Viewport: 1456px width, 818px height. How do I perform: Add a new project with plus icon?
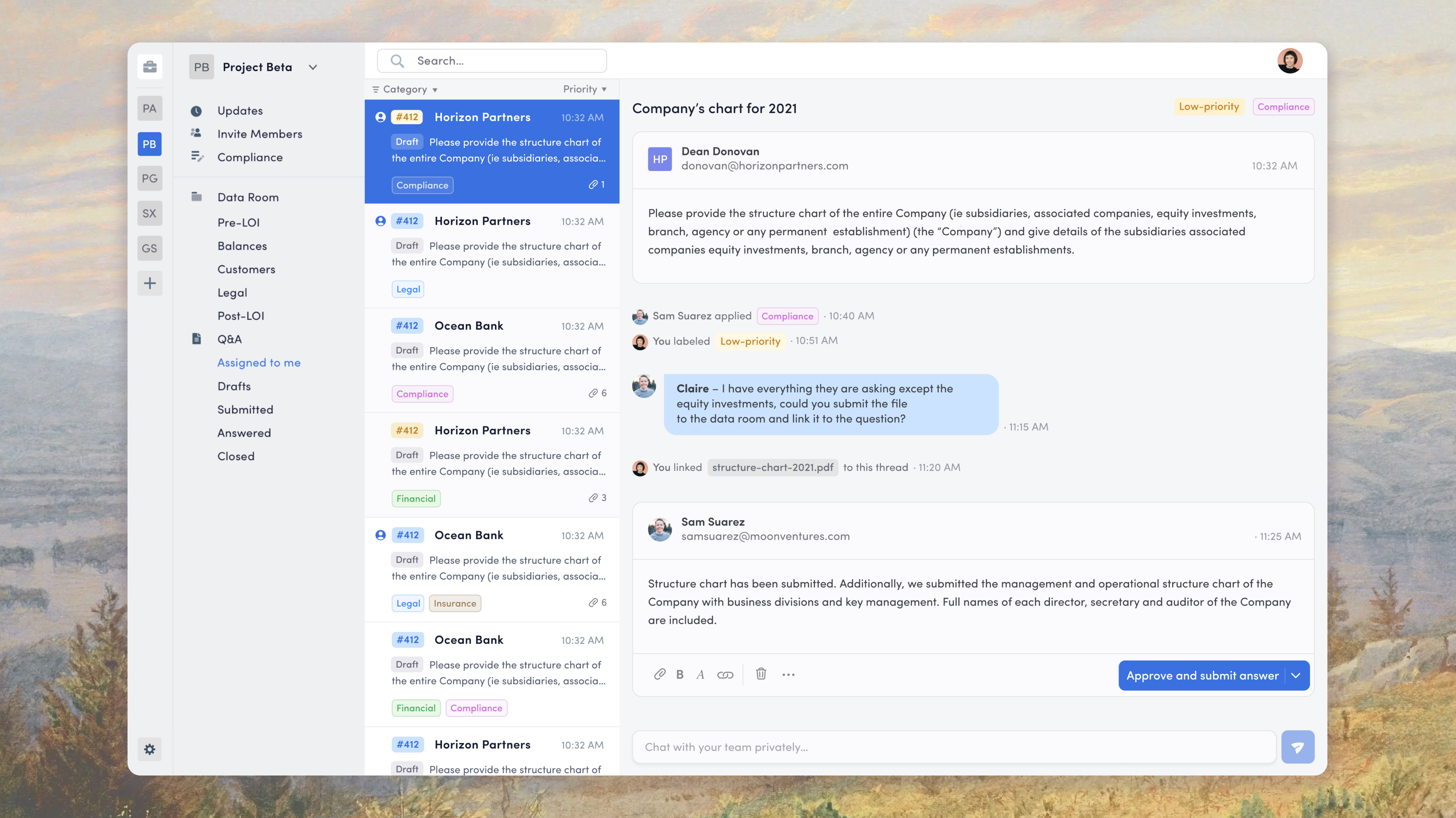pos(150,283)
